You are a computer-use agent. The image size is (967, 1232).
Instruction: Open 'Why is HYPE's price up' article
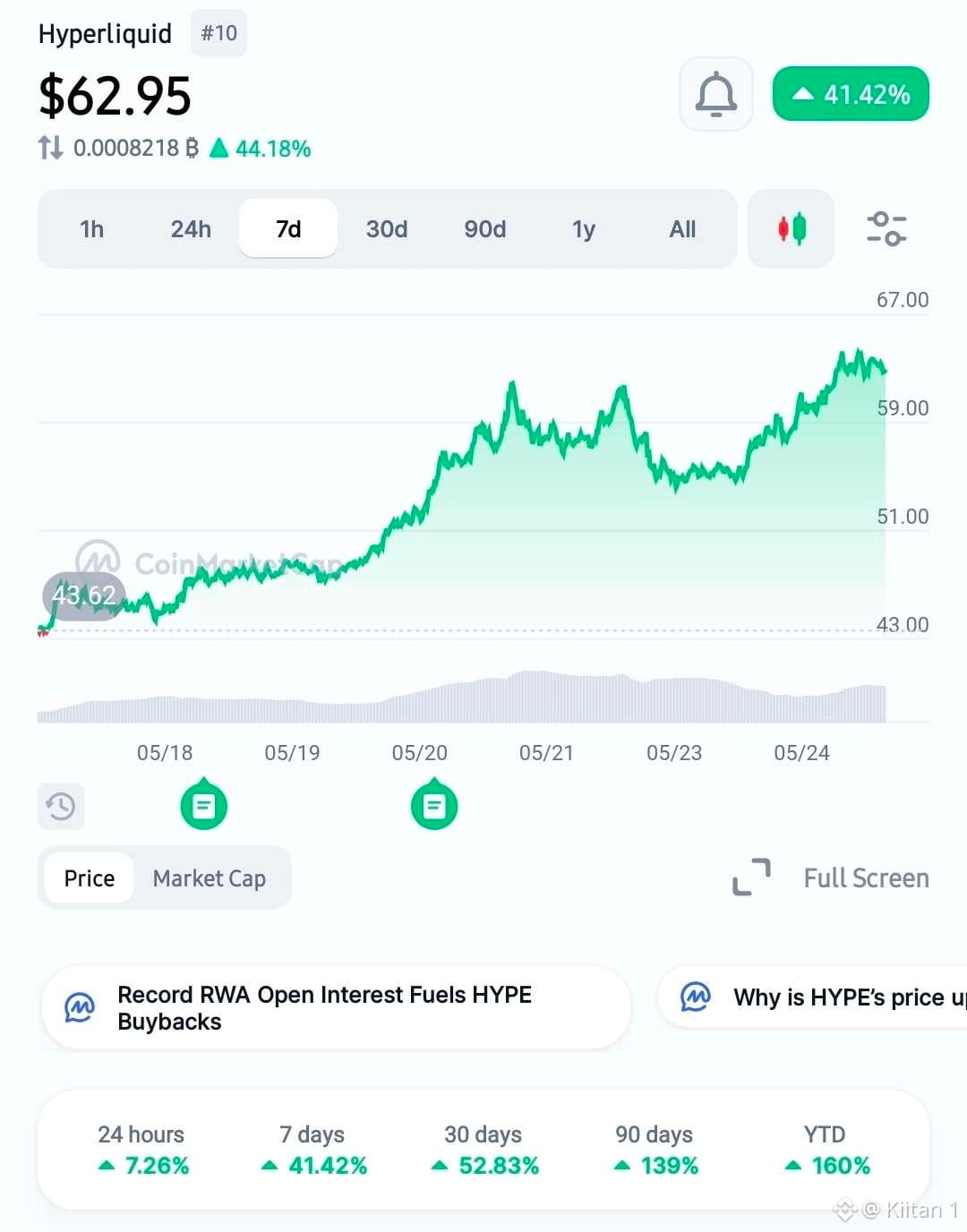pos(813,997)
